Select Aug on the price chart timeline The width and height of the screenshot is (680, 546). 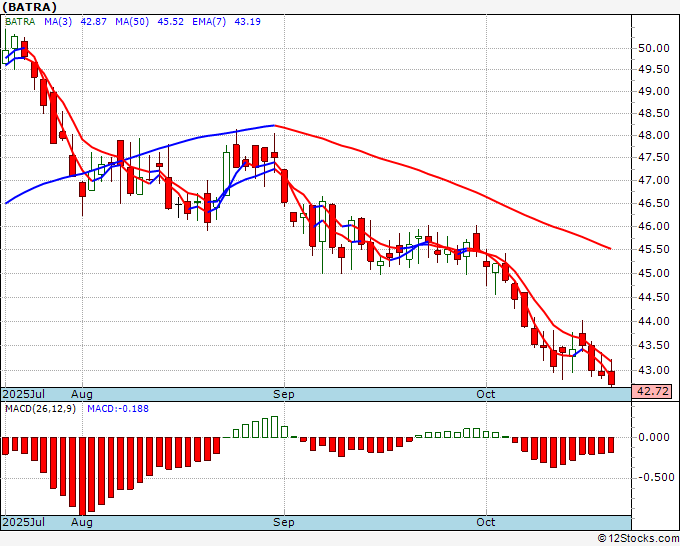point(82,394)
